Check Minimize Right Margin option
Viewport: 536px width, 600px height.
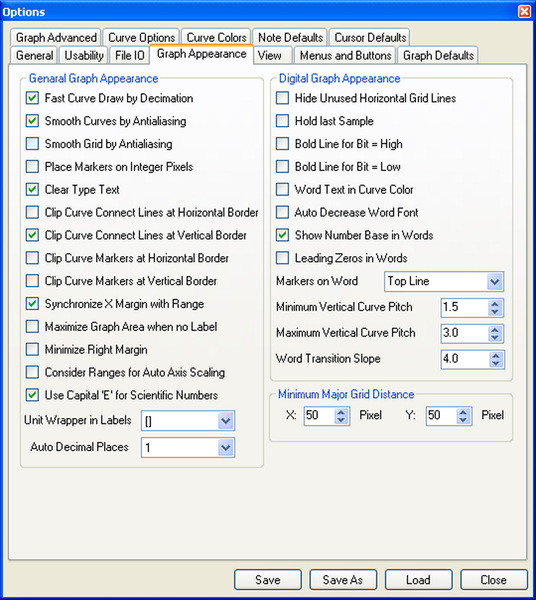(x=32, y=349)
